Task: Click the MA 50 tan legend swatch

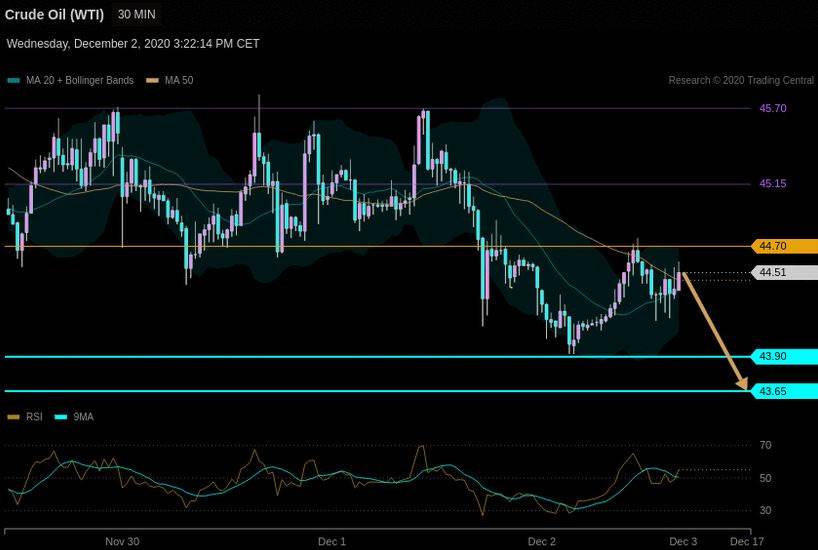Action: click(x=152, y=81)
